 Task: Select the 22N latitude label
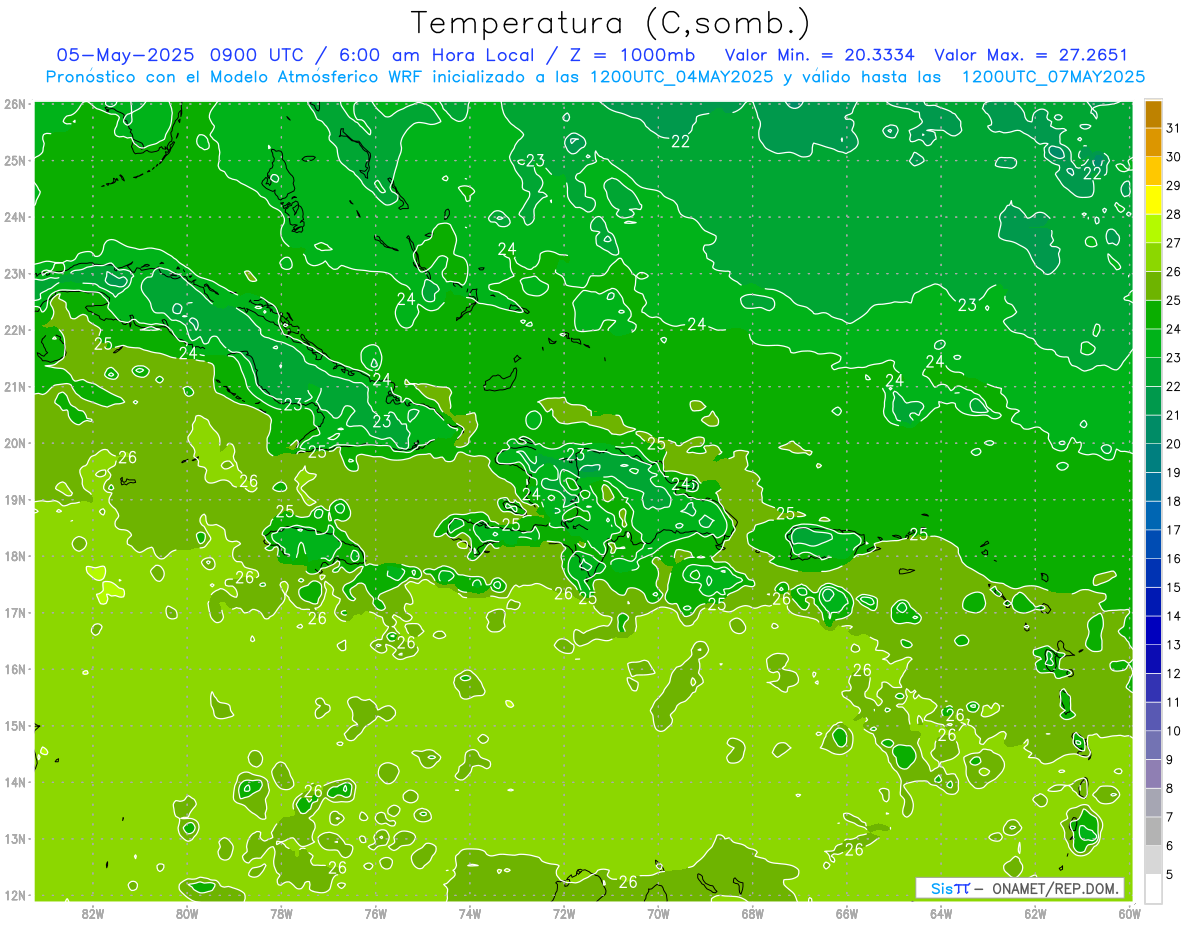tap(15, 330)
